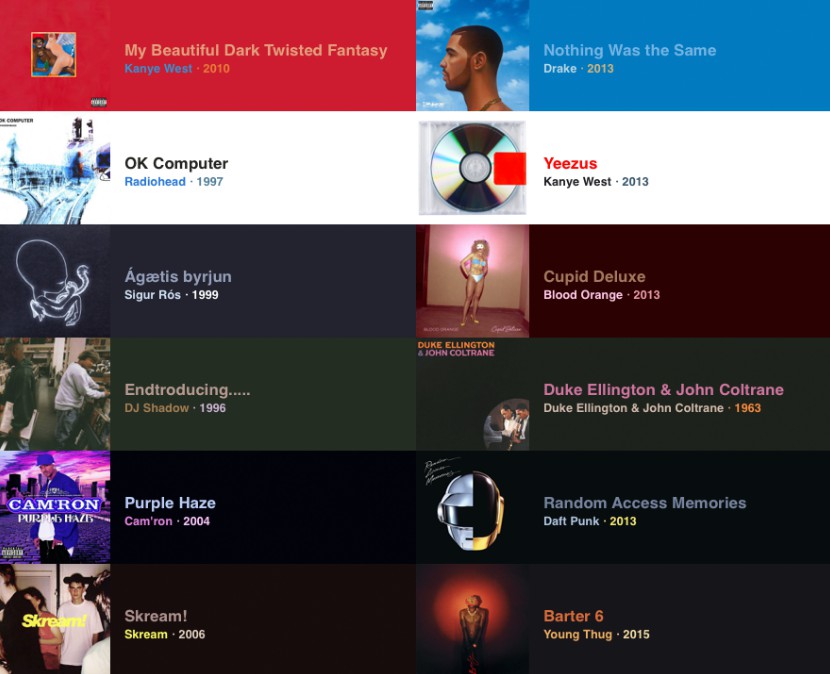Screen dimensions: 830x674
Task: Open the Endtroducing..... album artwork
Action: (x=55, y=394)
